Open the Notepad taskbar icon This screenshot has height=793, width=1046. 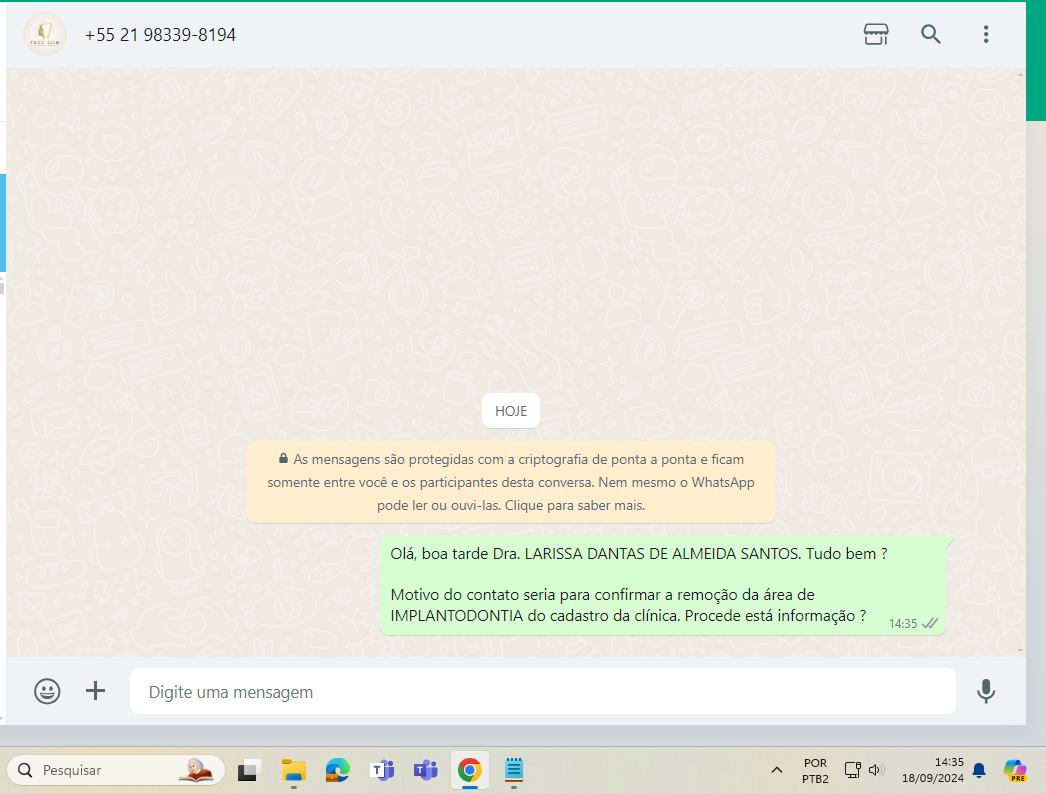coord(514,770)
